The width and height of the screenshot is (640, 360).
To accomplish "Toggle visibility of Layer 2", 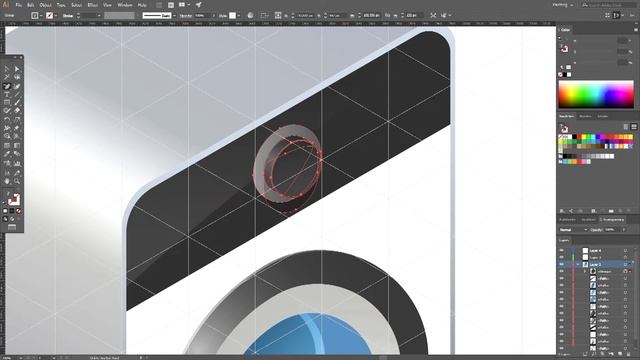I will [x=562, y=264].
